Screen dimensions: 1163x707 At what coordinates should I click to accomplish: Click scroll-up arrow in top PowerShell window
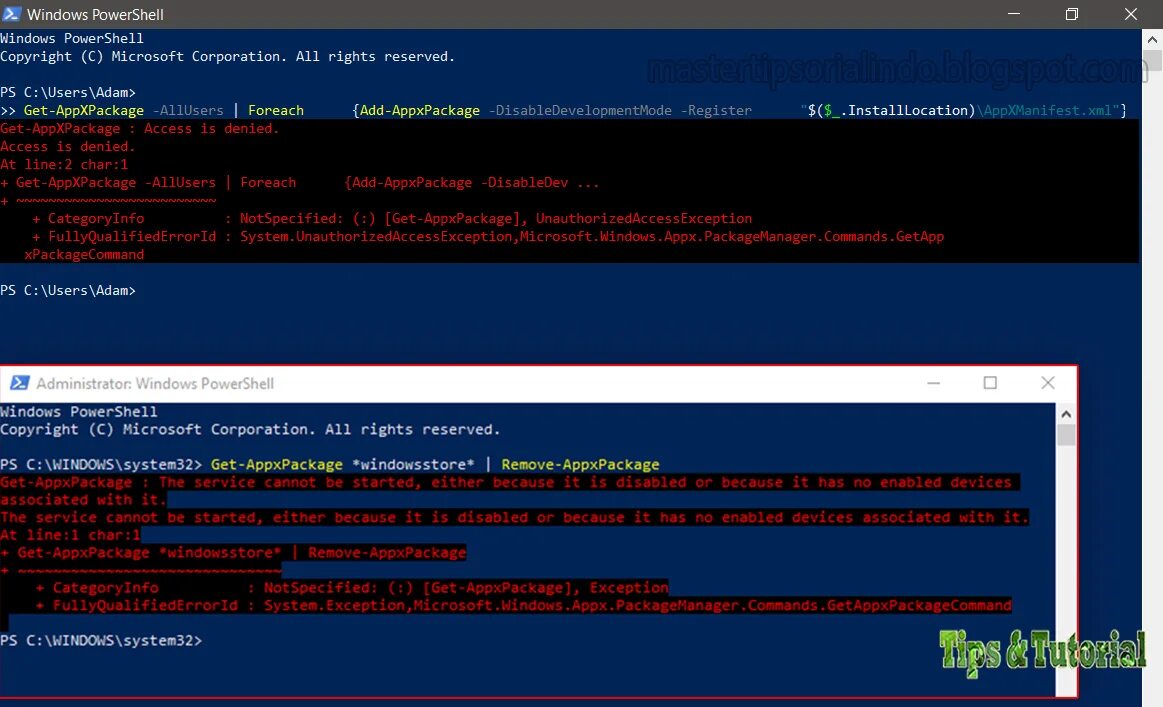tap(1153, 39)
